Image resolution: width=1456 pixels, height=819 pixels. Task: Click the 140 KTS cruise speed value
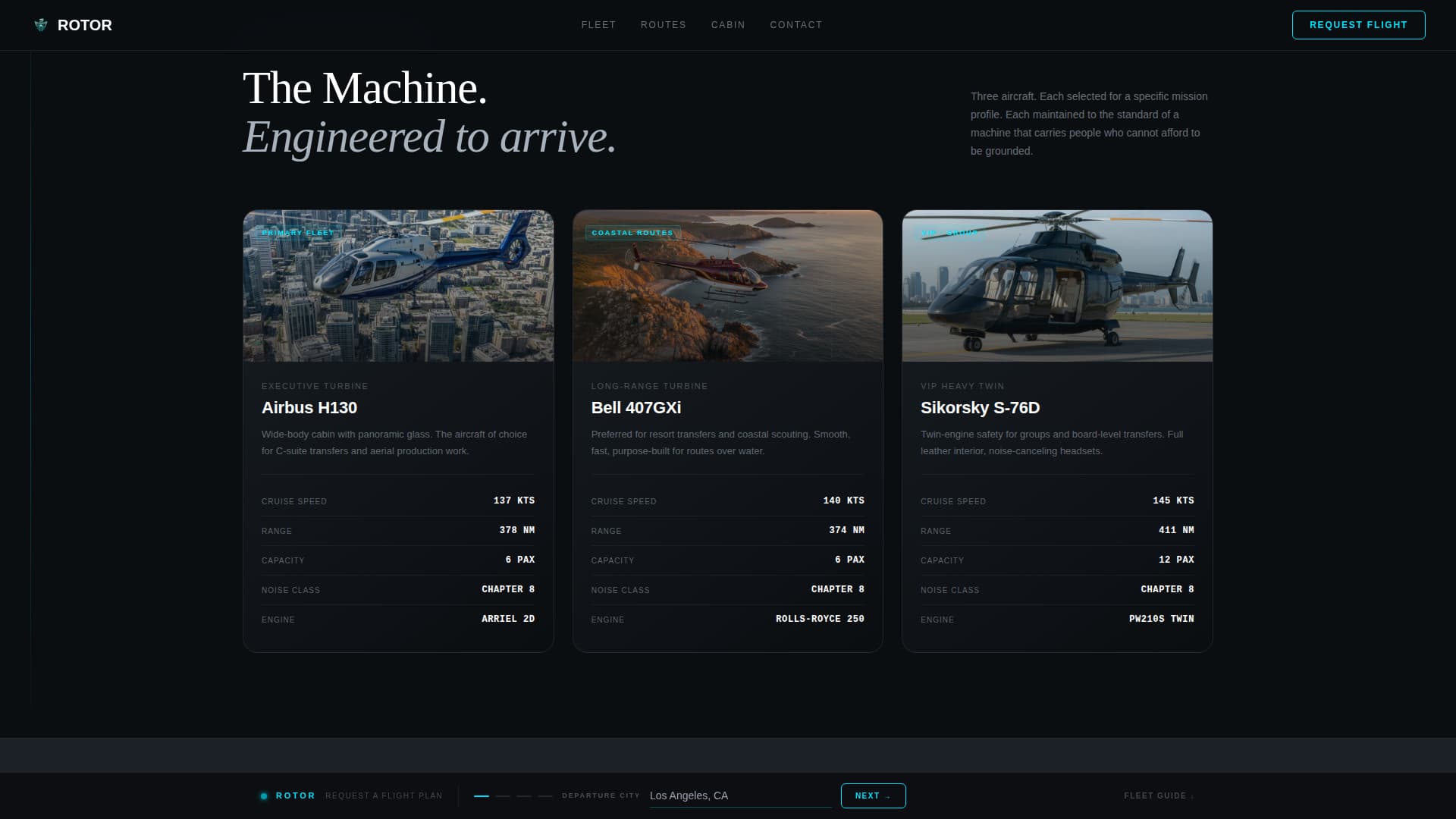tap(843, 500)
